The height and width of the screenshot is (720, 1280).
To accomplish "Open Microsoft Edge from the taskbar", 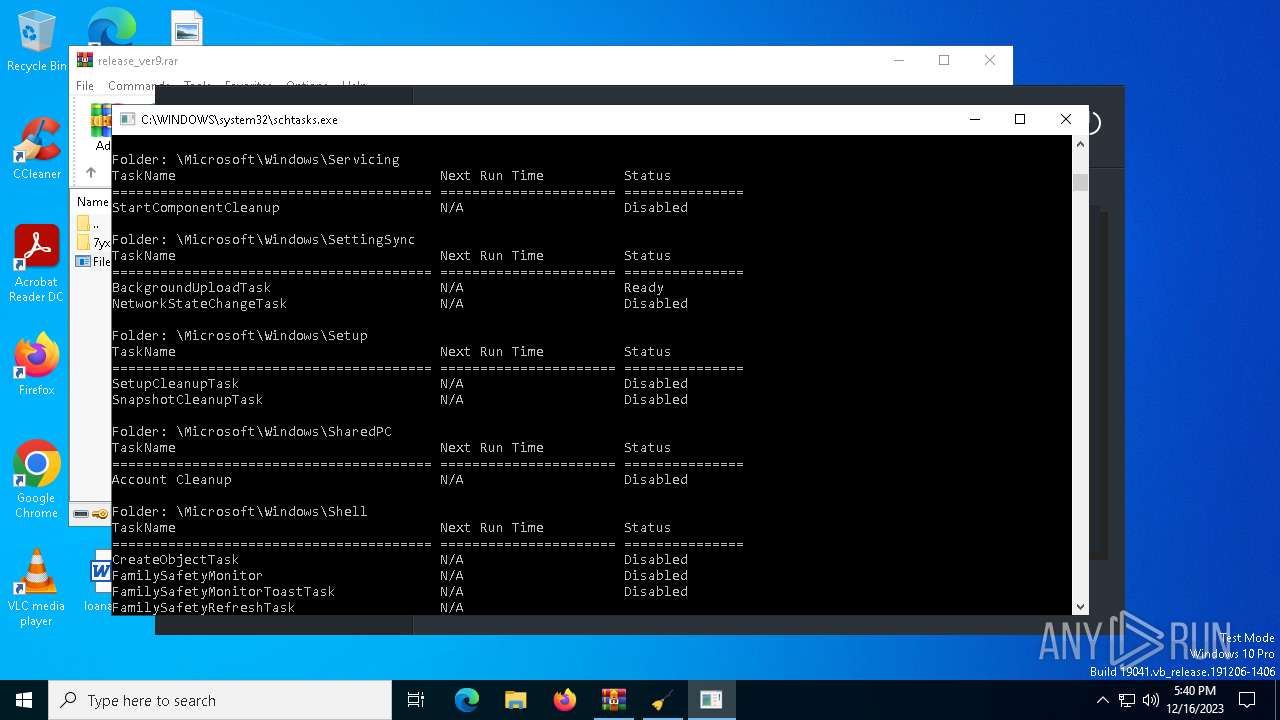I will click(x=467, y=700).
